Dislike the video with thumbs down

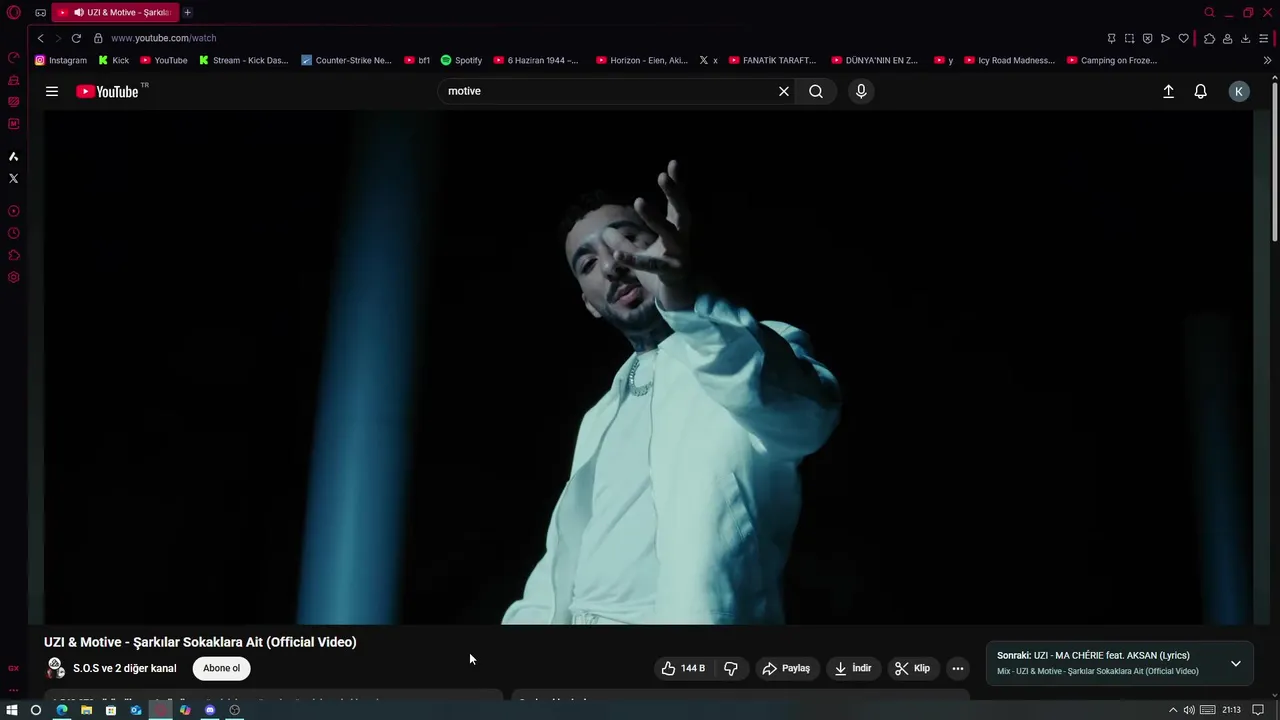click(731, 668)
